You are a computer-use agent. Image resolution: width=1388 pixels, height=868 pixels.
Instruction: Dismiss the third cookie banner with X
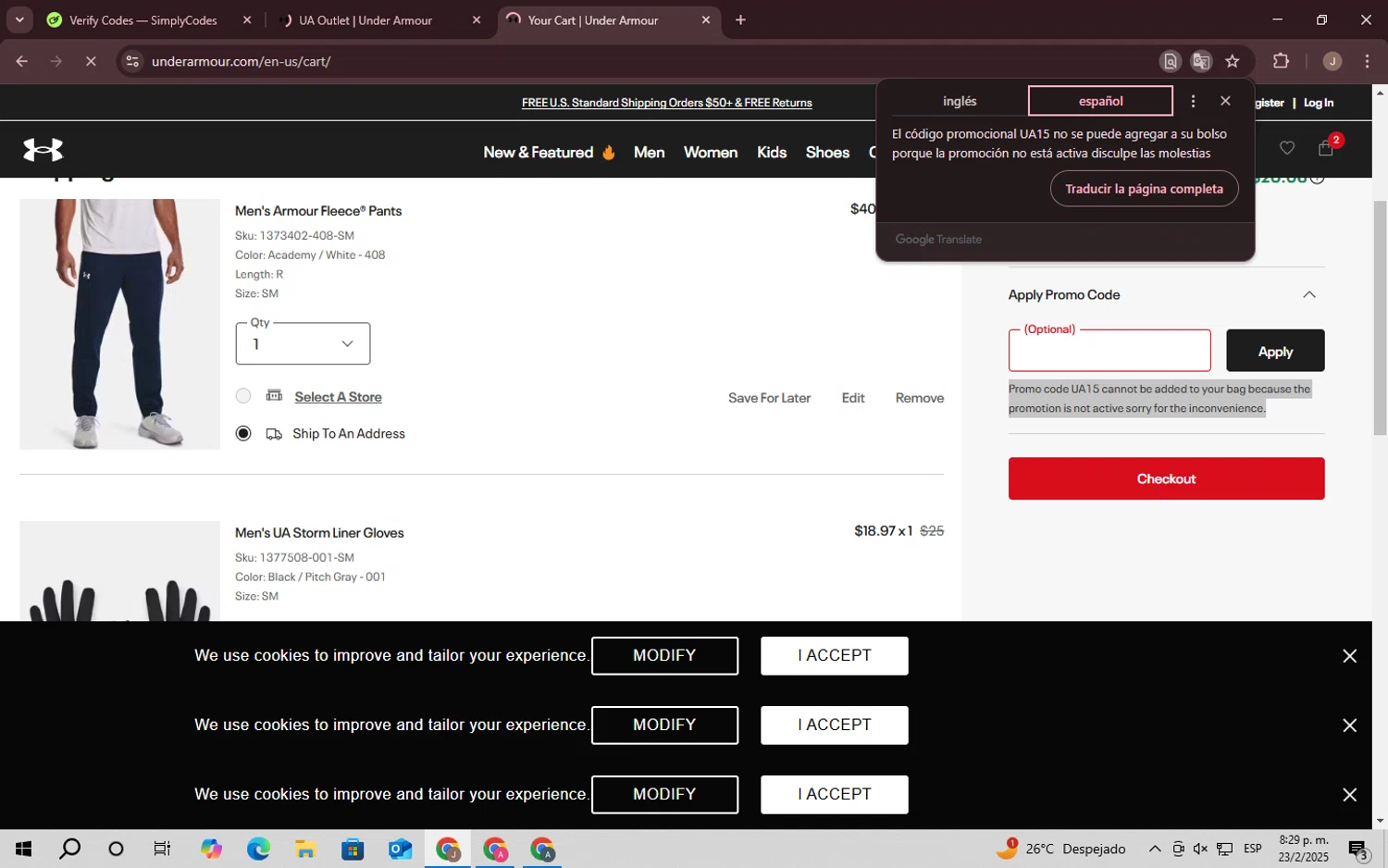pos(1349,795)
